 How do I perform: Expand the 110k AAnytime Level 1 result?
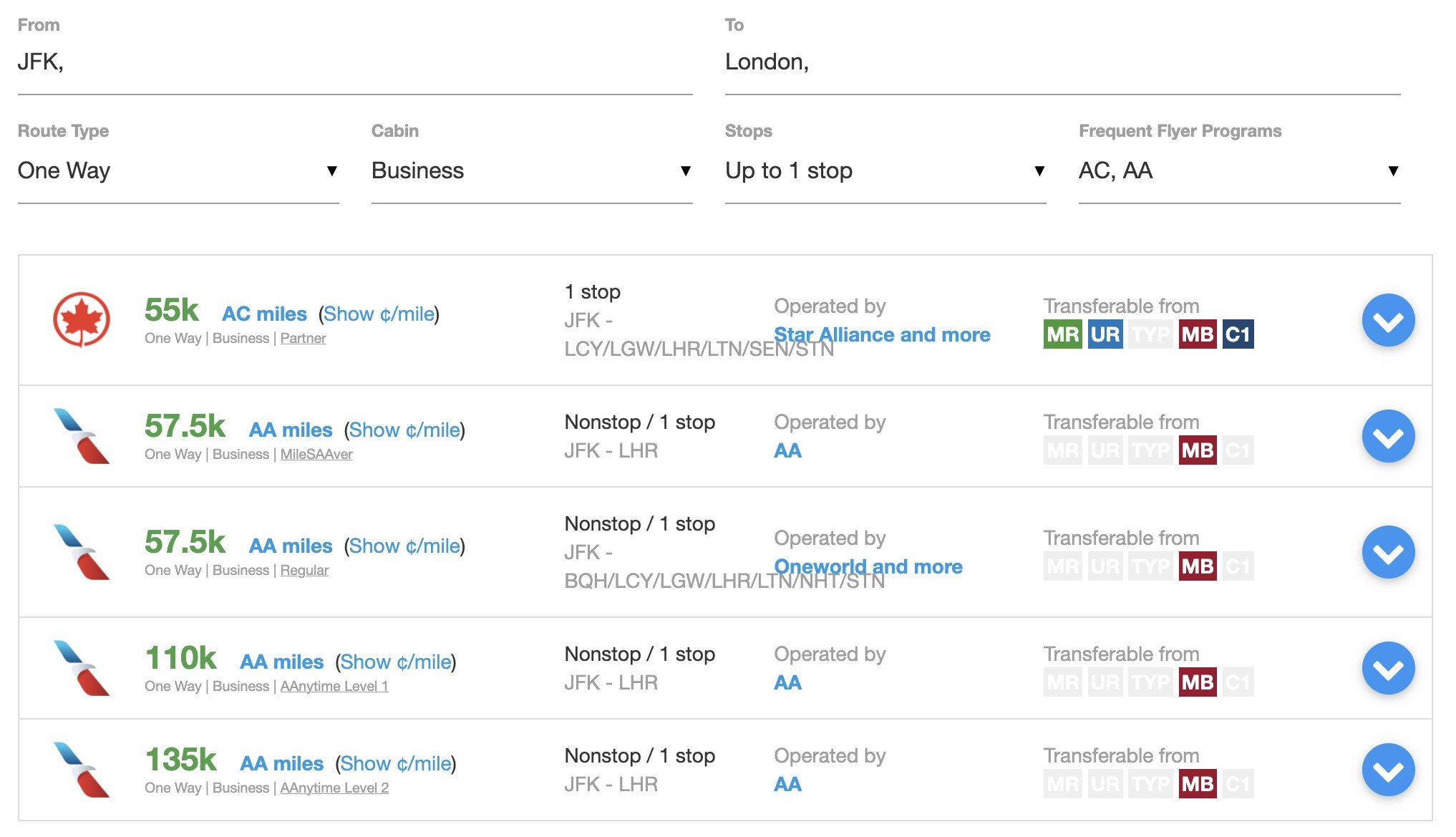click(x=1388, y=668)
